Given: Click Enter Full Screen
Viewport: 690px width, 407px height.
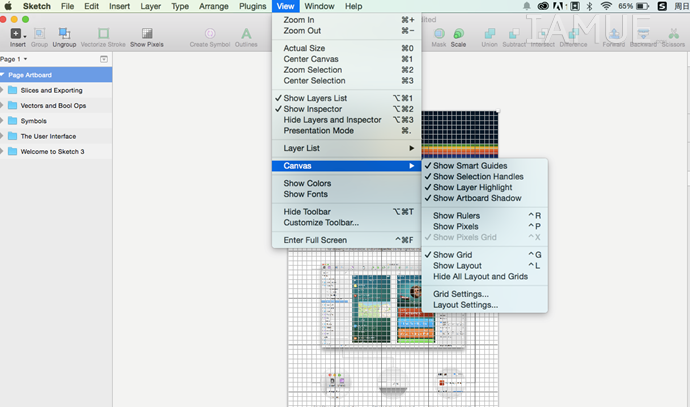Looking at the screenshot, I should point(346,240).
